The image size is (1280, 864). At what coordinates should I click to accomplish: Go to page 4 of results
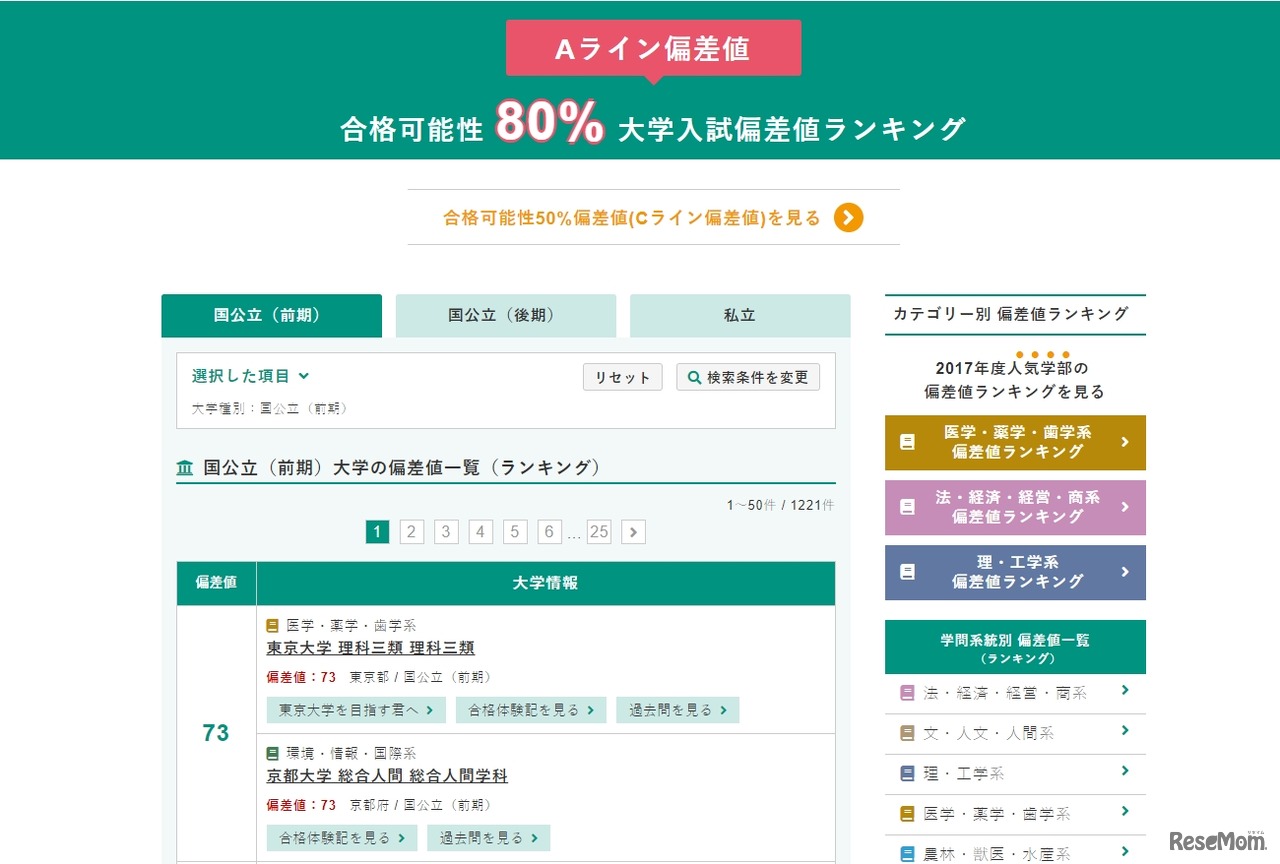481,532
